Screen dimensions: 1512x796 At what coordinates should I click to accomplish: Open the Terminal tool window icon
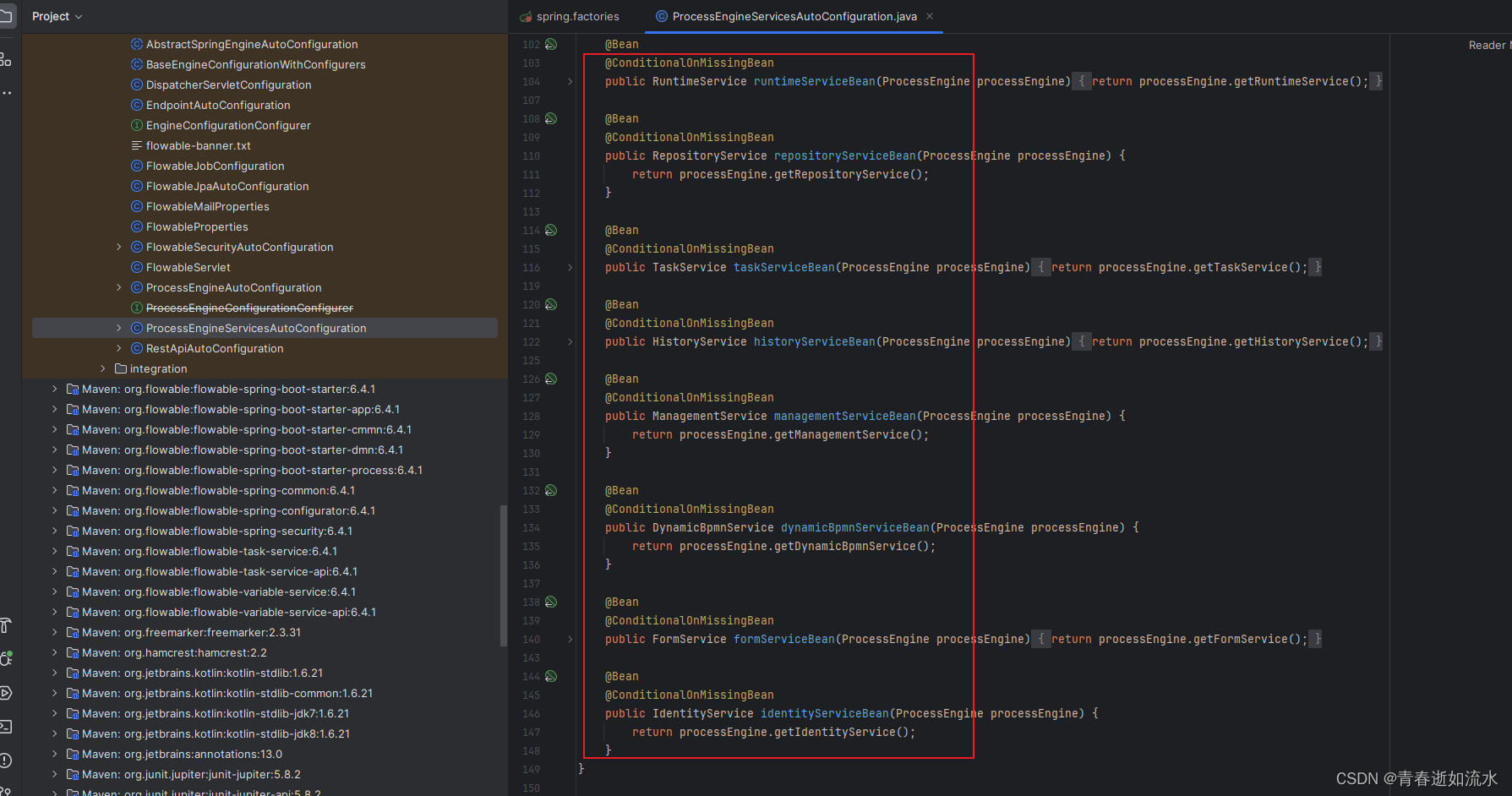click(6, 727)
